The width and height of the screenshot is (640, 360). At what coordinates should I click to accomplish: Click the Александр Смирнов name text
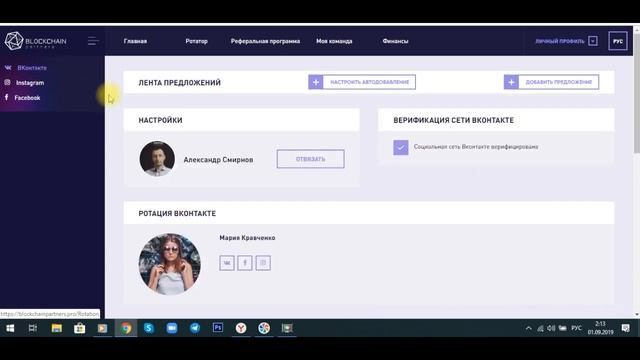pyautogui.click(x=218, y=160)
